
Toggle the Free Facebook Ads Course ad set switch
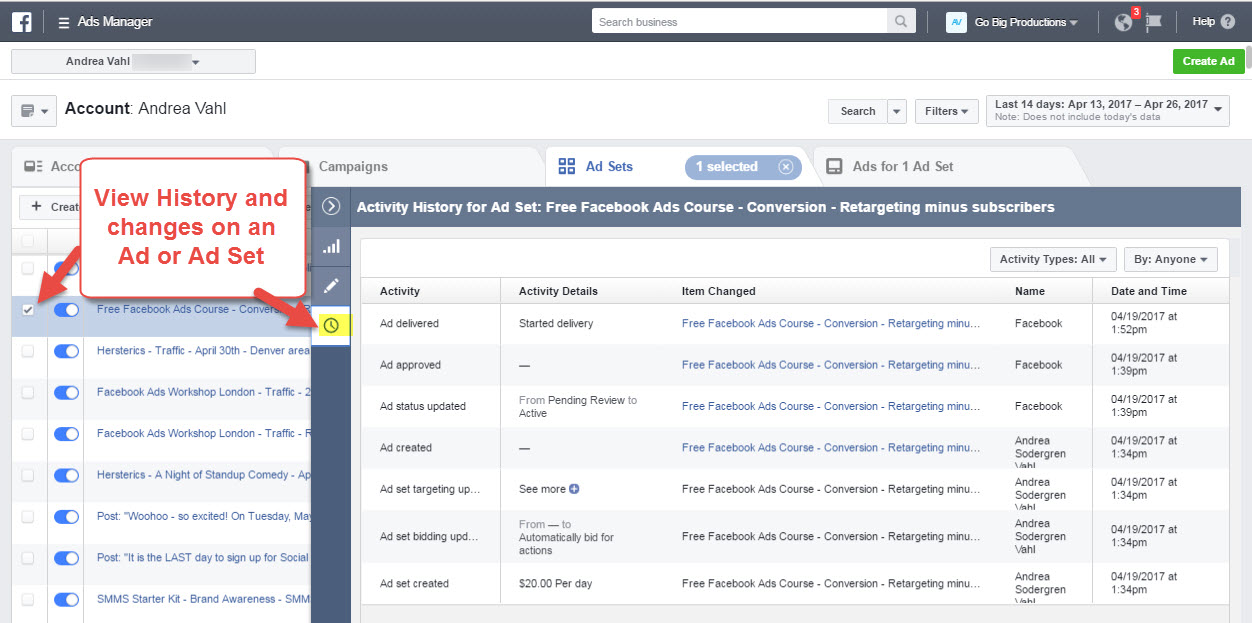tap(66, 310)
